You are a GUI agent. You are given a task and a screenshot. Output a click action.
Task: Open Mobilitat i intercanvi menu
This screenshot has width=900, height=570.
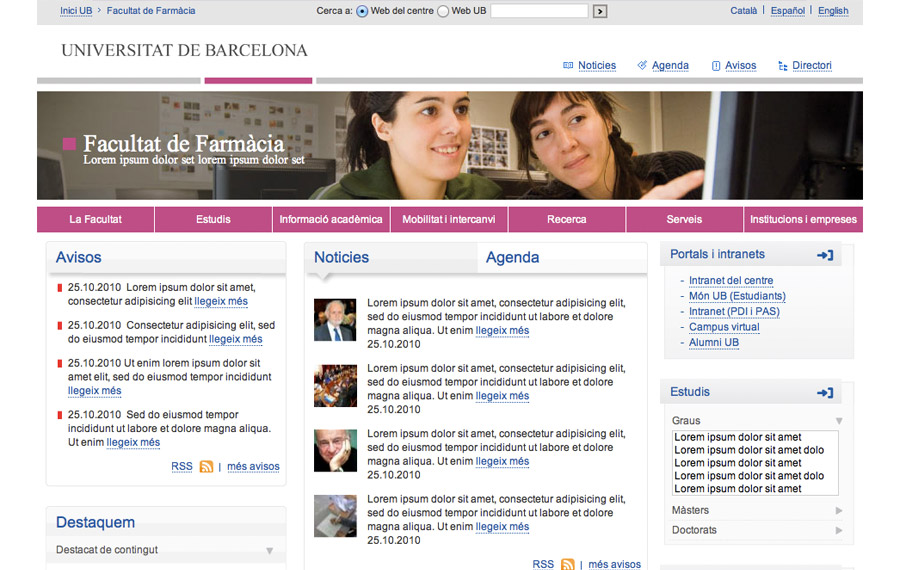449,219
